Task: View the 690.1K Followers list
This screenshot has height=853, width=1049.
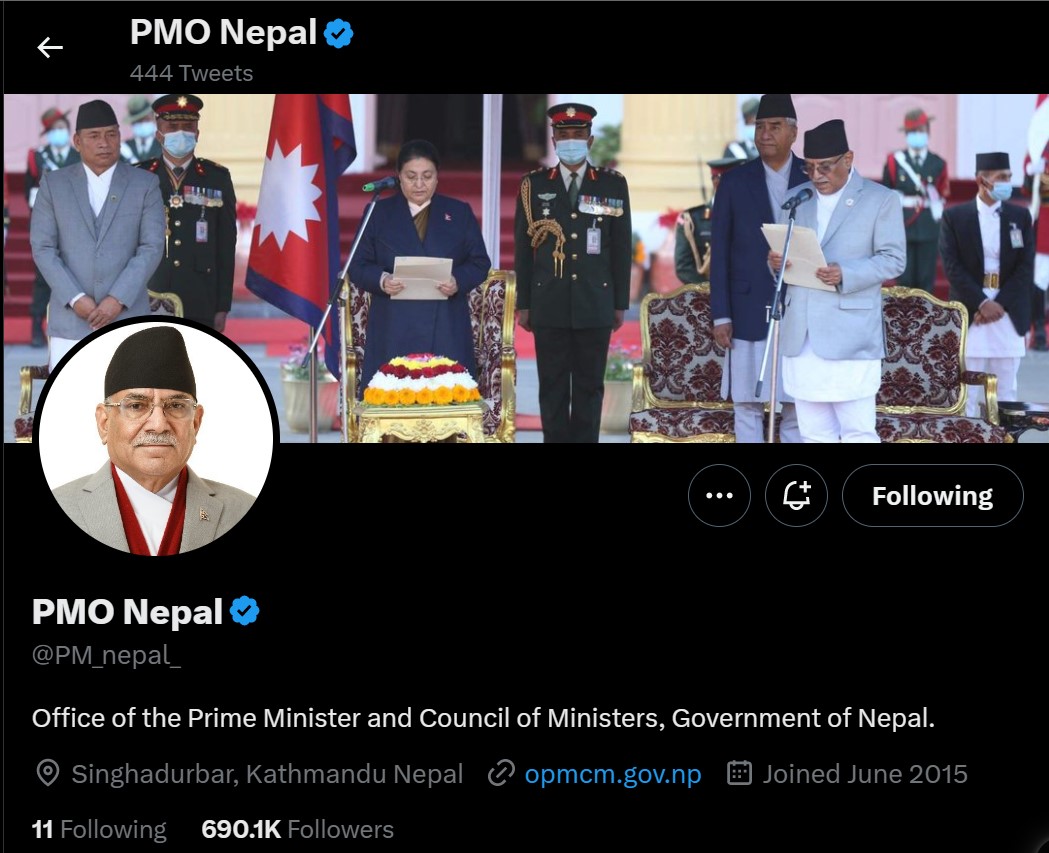Action: [297, 830]
